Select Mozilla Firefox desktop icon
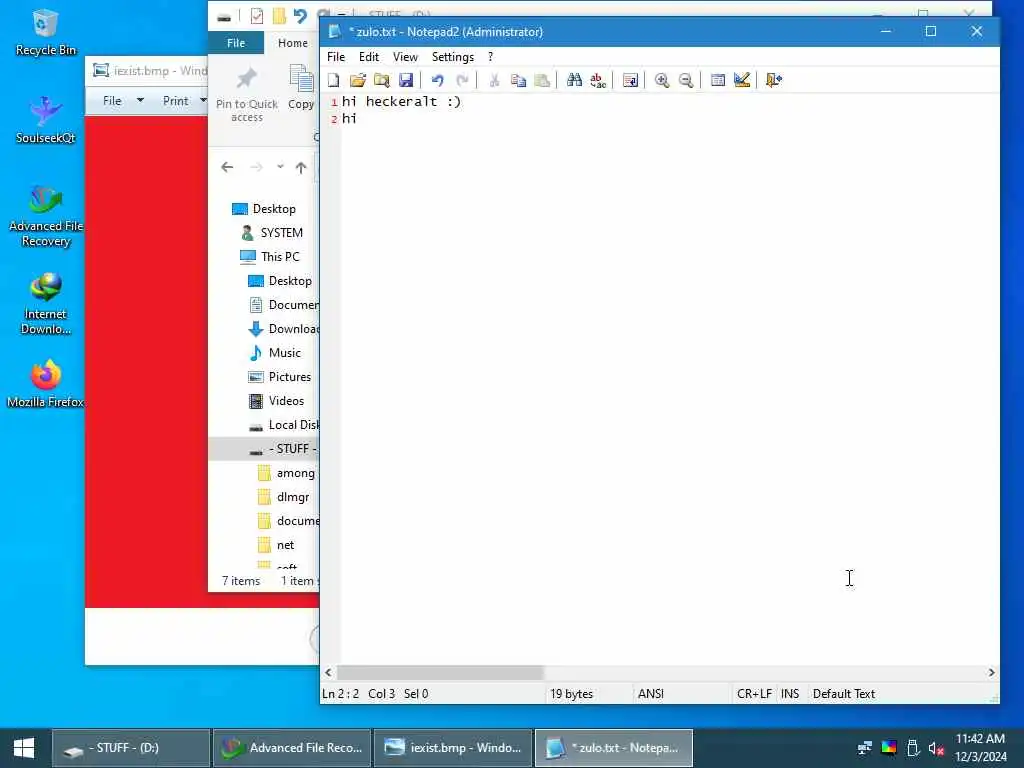Viewport: 1024px width, 768px height. [45, 383]
